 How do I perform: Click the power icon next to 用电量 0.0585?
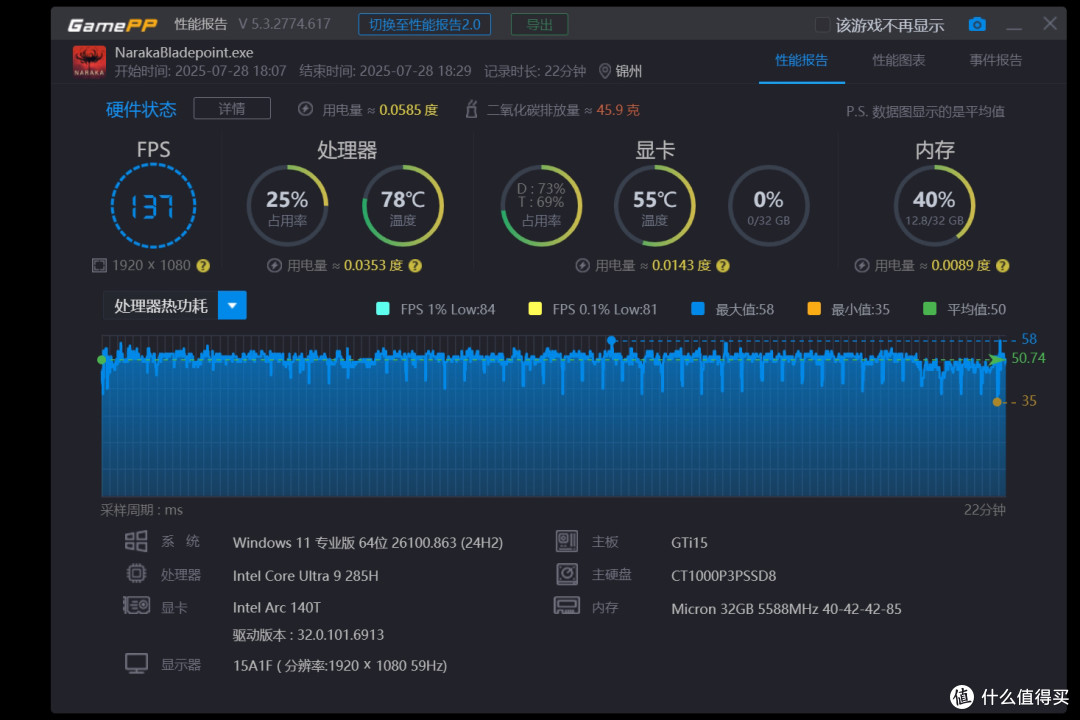click(x=306, y=110)
